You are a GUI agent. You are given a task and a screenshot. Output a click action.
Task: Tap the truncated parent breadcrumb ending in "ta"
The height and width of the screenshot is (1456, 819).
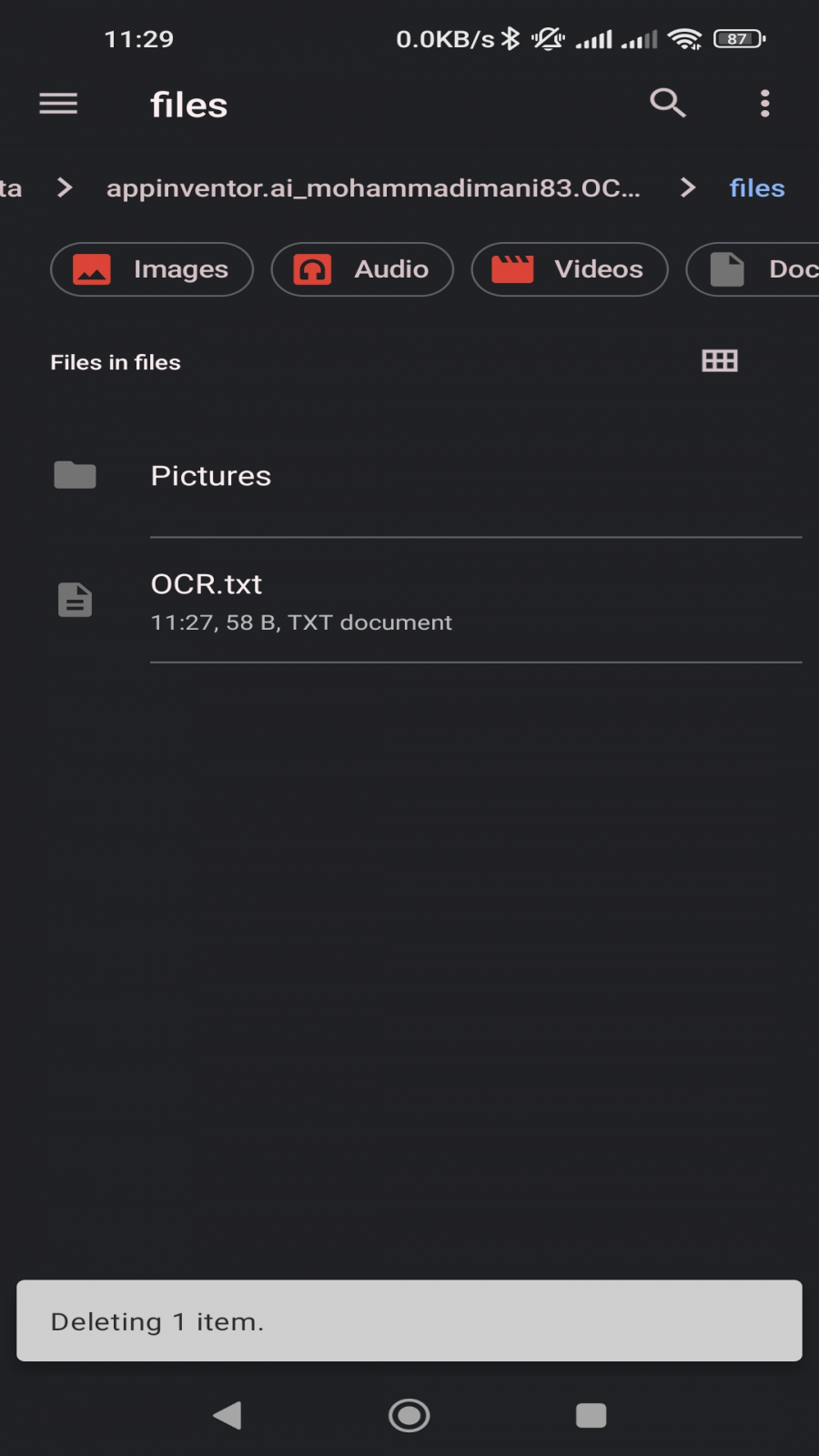tap(11, 188)
